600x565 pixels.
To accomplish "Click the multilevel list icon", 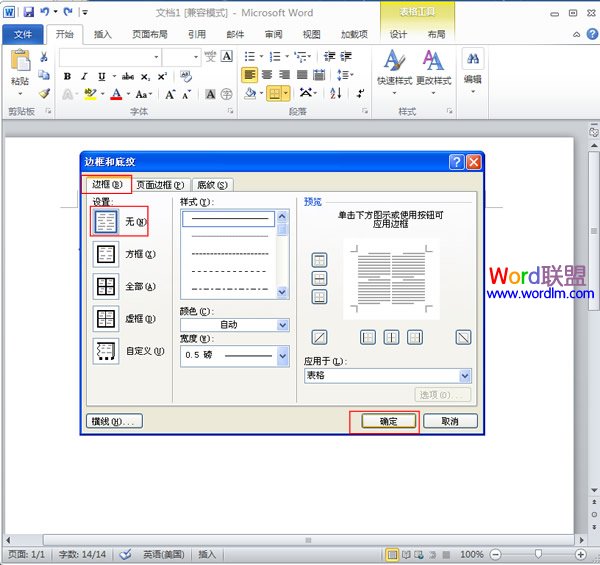I will 300,57.
